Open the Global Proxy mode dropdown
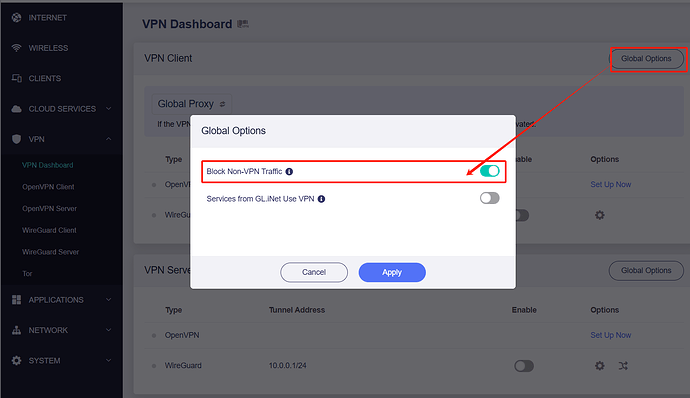 point(191,104)
